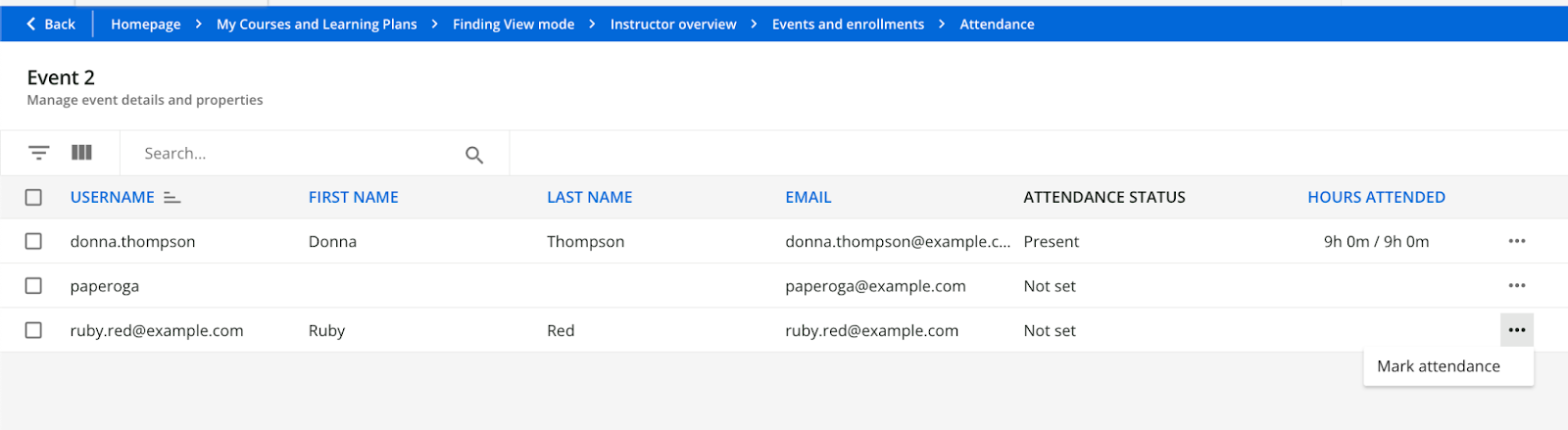Focus the Search input field
The height and width of the screenshot is (430, 1568).
pos(294,154)
